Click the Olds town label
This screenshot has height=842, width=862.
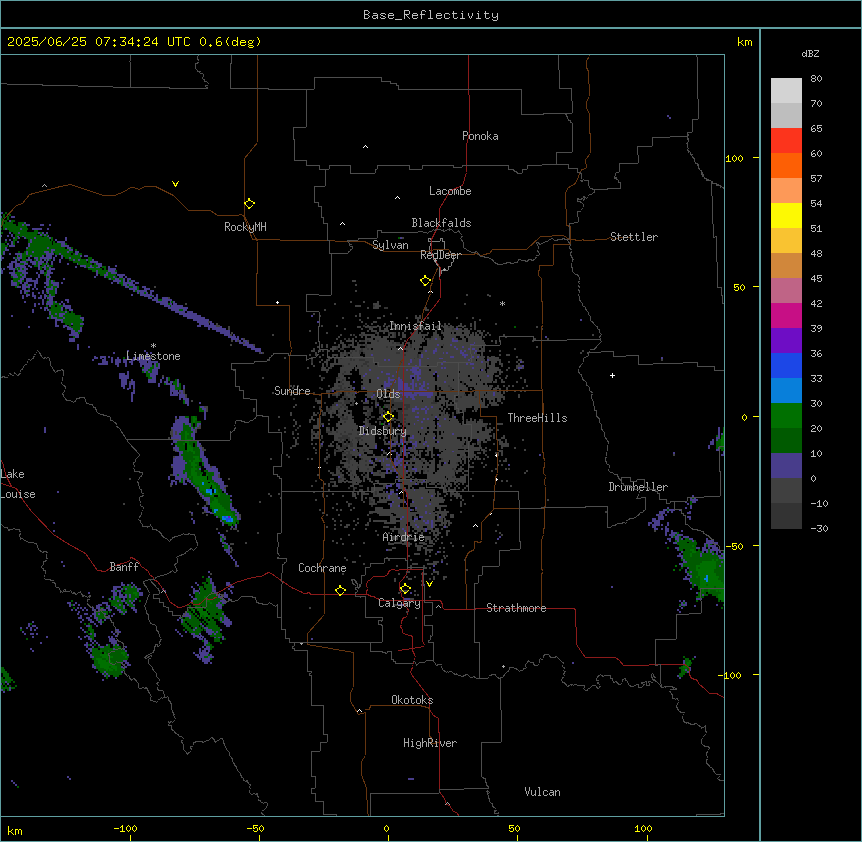click(388, 394)
